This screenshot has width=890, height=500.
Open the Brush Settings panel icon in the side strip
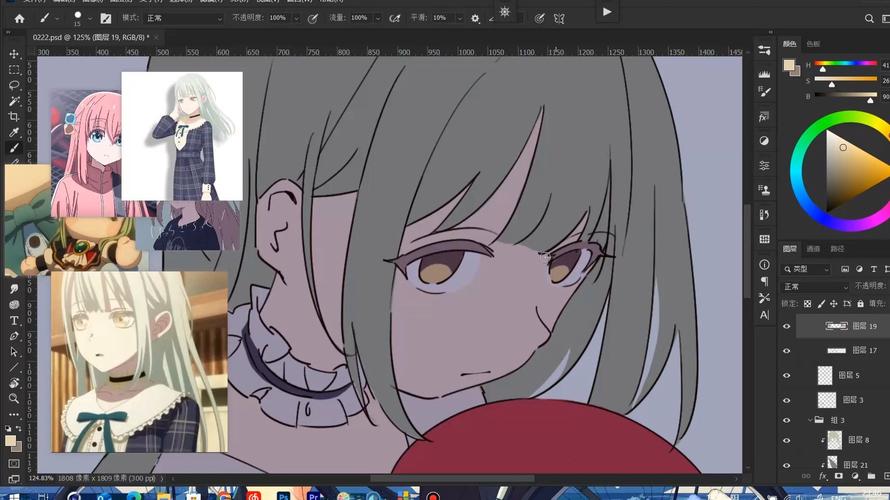(x=765, y=91)
